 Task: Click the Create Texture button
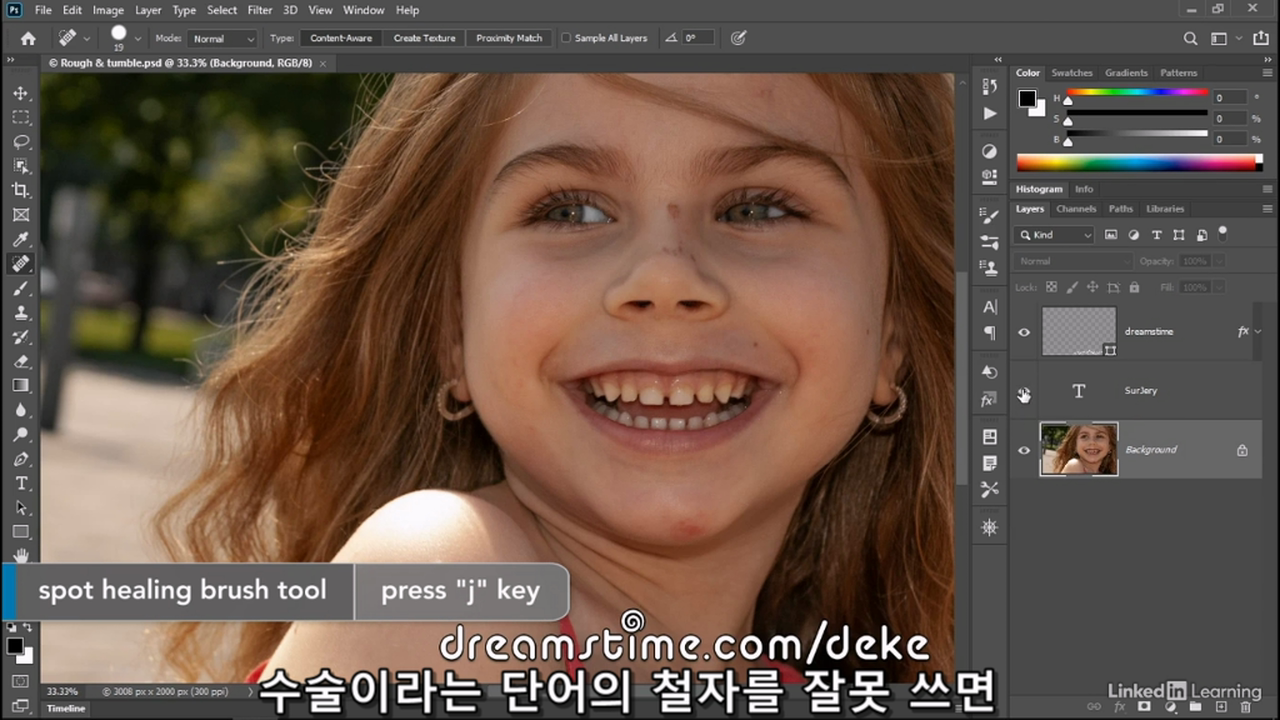pyautogui.click(x=424, y=38)
